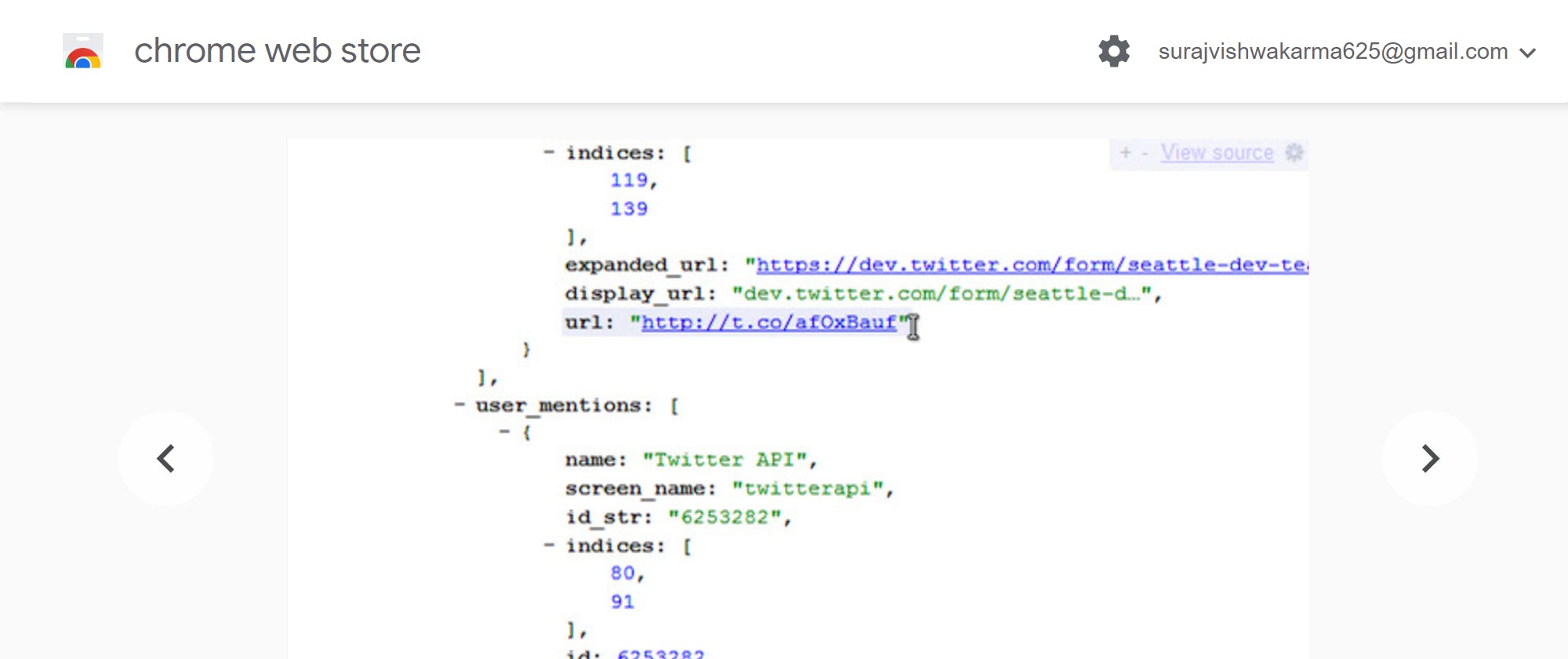This screenshot has width=1568, height=659.
Task: Collapse the indices array containing 80 and 91
Action: 550,546
